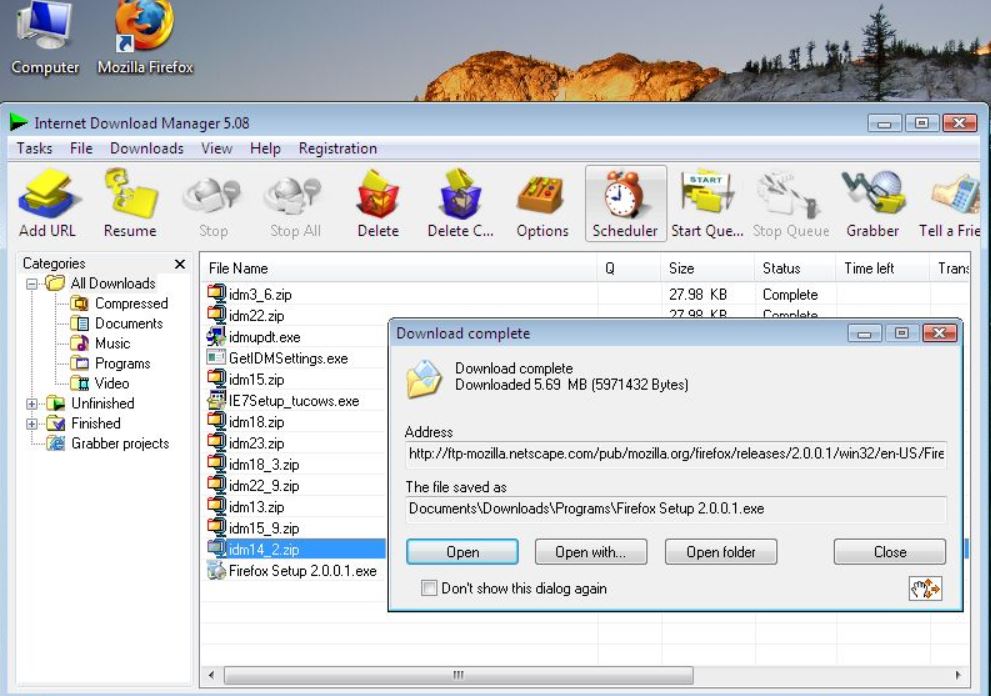
Task: Open the Options toolbar icon
Action: pyautogui.click(x=542, y=195)
